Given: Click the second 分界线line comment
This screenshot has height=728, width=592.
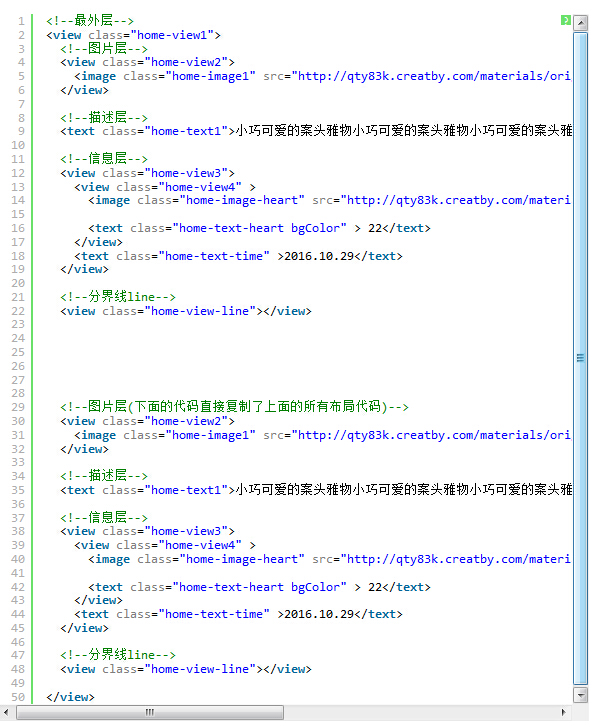Looking at the screenshot, I should tap(118, 655).
